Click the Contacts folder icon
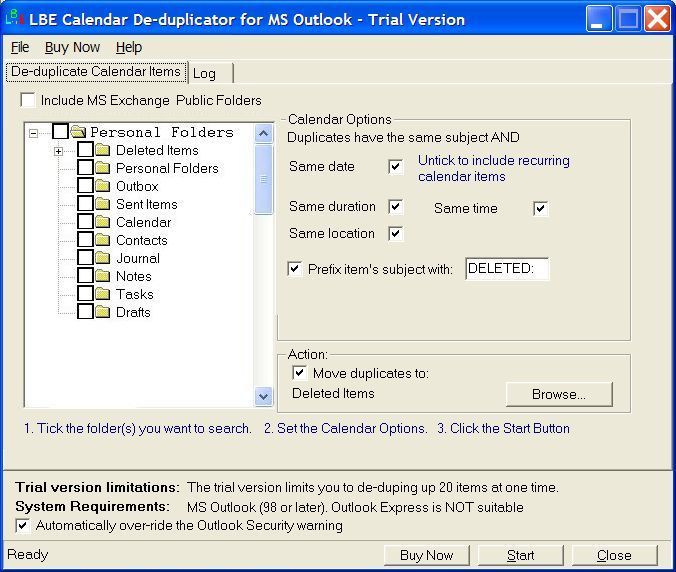Image resolution: width=676 pixels, height=572 pixels. 103,240
